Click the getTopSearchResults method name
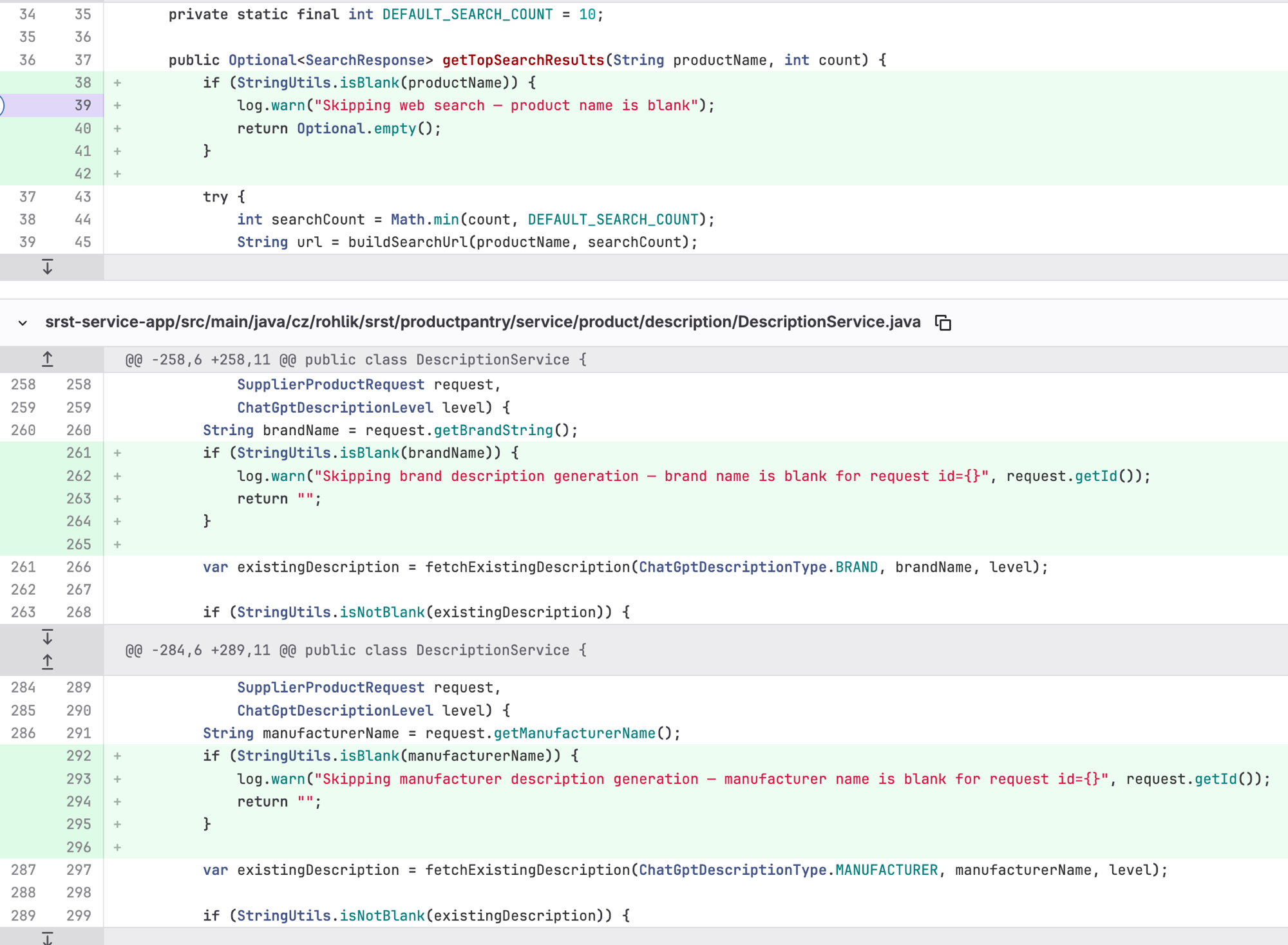This screenshot has width=1288, height=945. coord(523,60)
